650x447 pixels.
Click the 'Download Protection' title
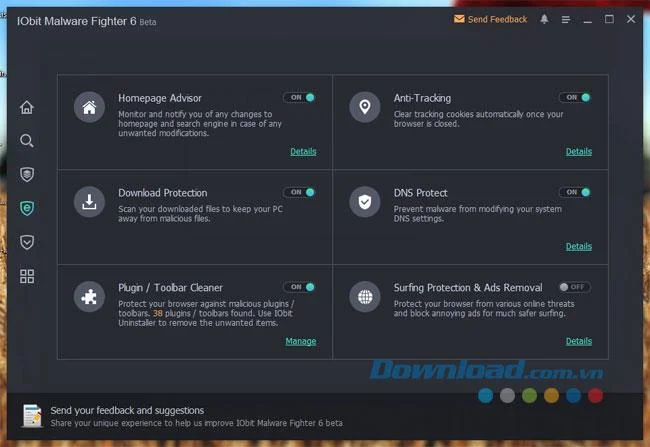pyautogui.click(x=162, y=193)
